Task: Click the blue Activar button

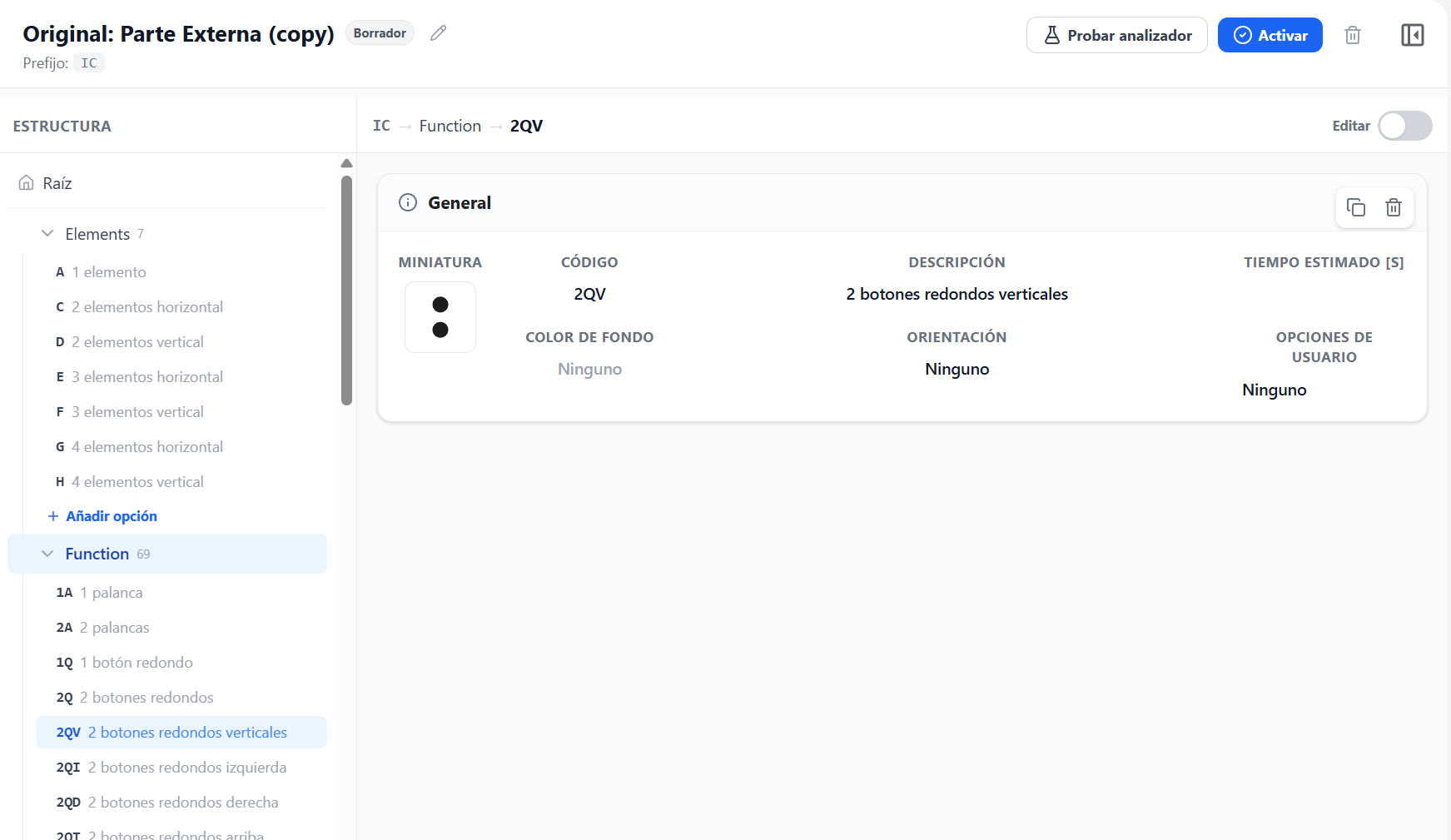Action: point(1270,35)
